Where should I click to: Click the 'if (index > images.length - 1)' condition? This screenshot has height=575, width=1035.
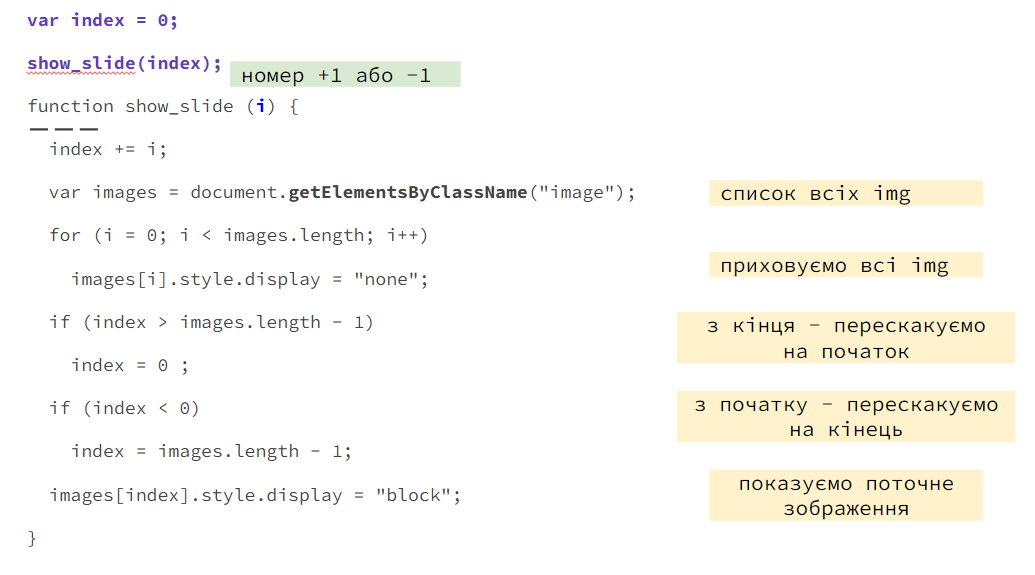point(211,322)
